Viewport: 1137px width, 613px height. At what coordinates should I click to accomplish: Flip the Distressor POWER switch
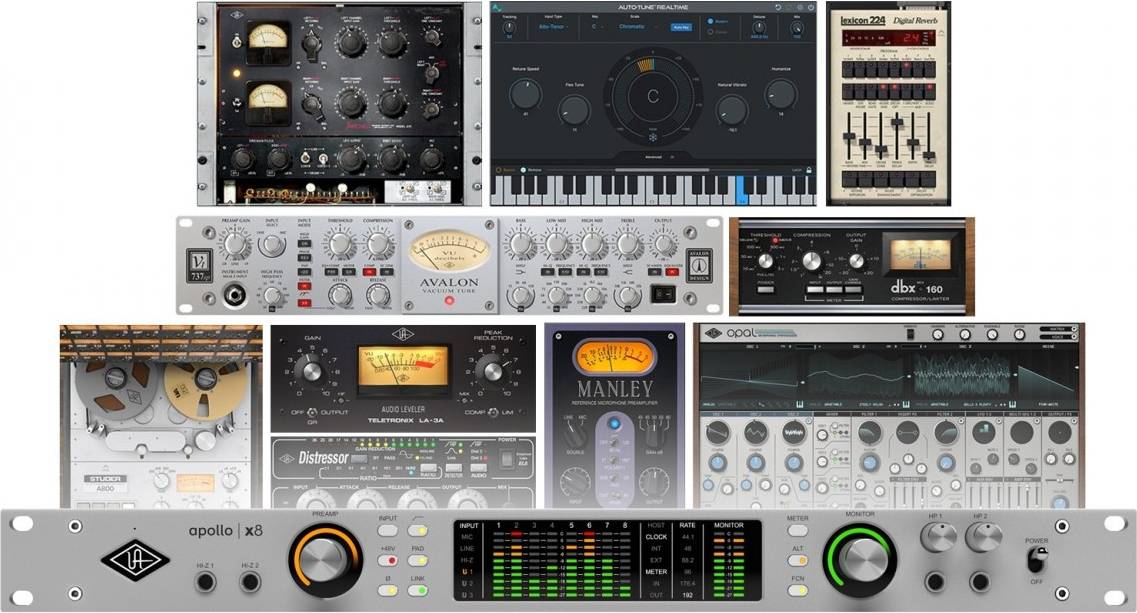point(507,458)
